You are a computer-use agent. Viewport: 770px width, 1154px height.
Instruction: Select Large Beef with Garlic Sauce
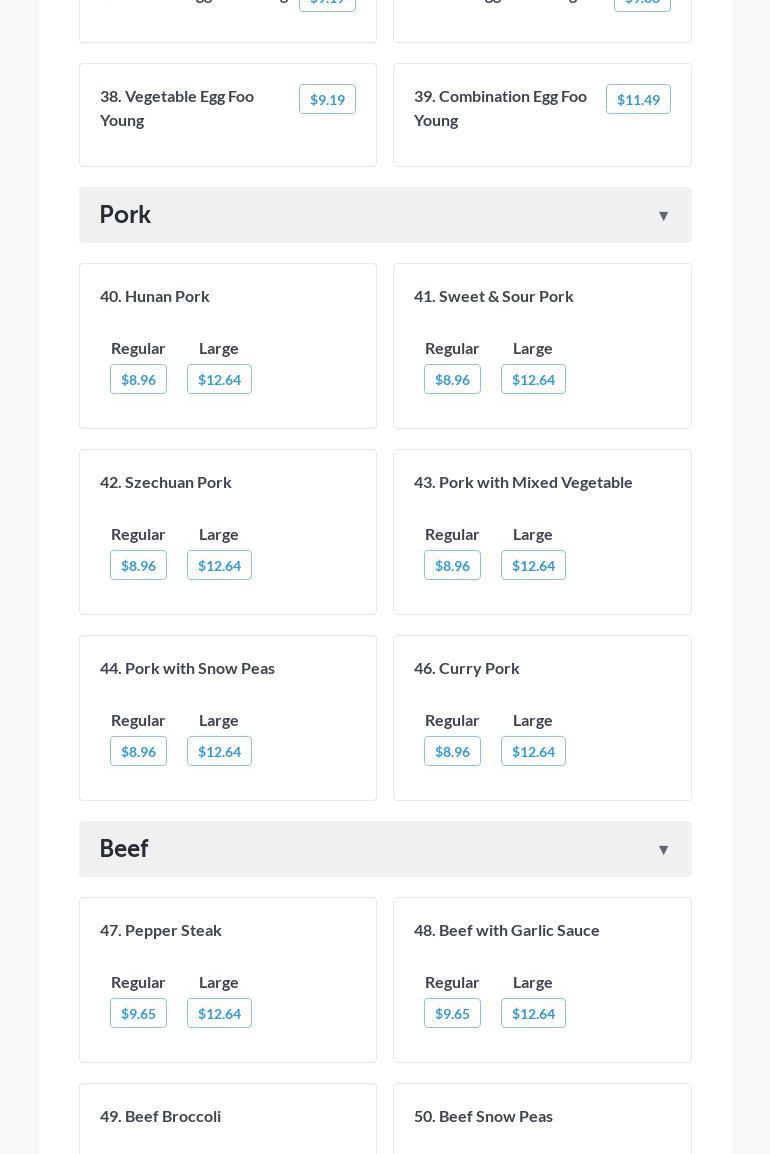(x=533, y=1014)
